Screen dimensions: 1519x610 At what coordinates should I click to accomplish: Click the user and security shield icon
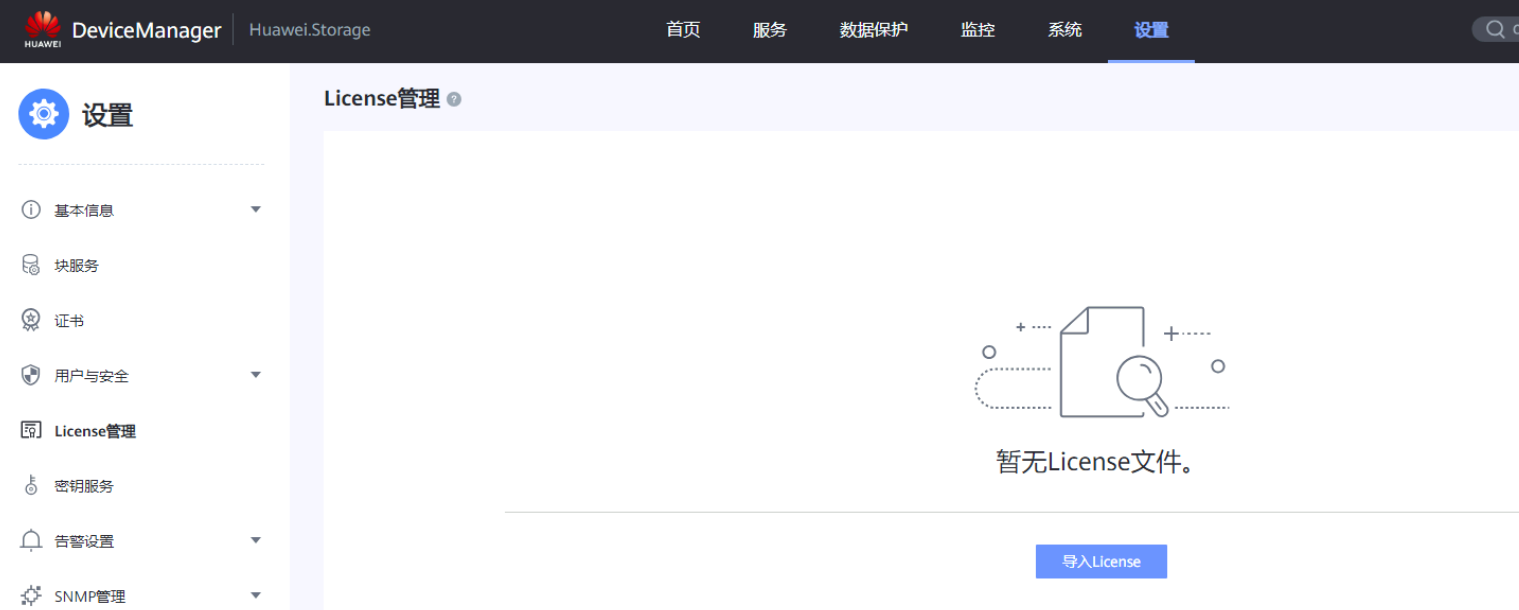click(x=31, y=376)
